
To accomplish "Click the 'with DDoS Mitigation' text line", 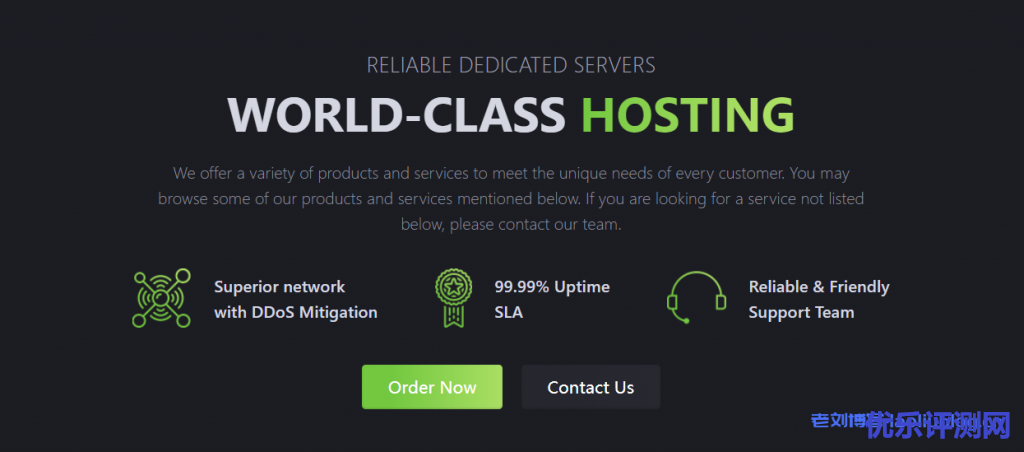I will (296, 312).
